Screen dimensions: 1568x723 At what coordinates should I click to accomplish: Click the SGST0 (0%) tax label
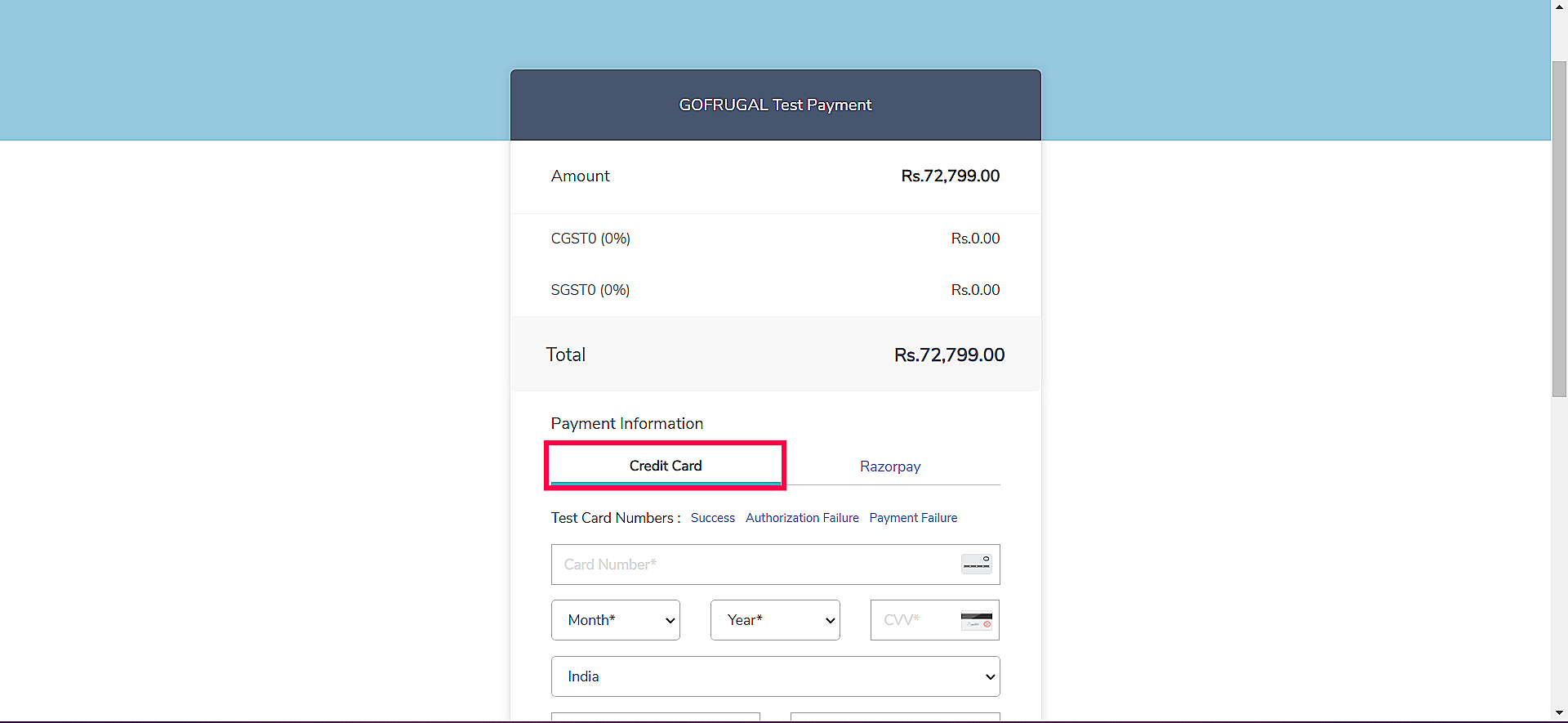click(590, 290)
